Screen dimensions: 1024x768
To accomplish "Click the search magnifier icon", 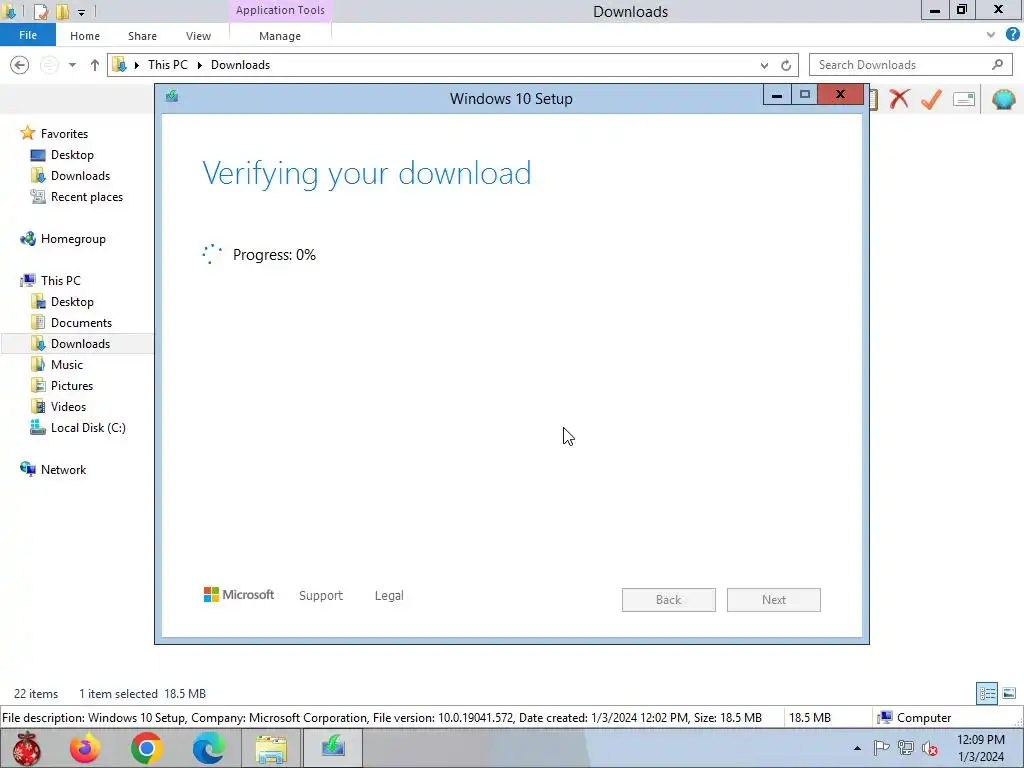I will tap(997, 65).
